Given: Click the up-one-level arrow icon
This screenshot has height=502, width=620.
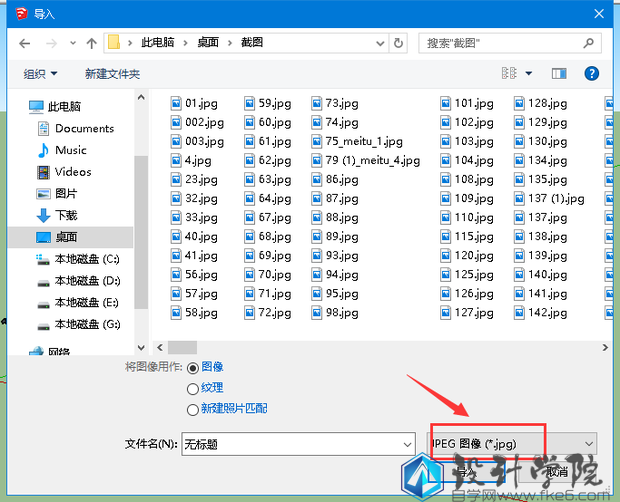Looking at the screenshot, I should [91, 43].
